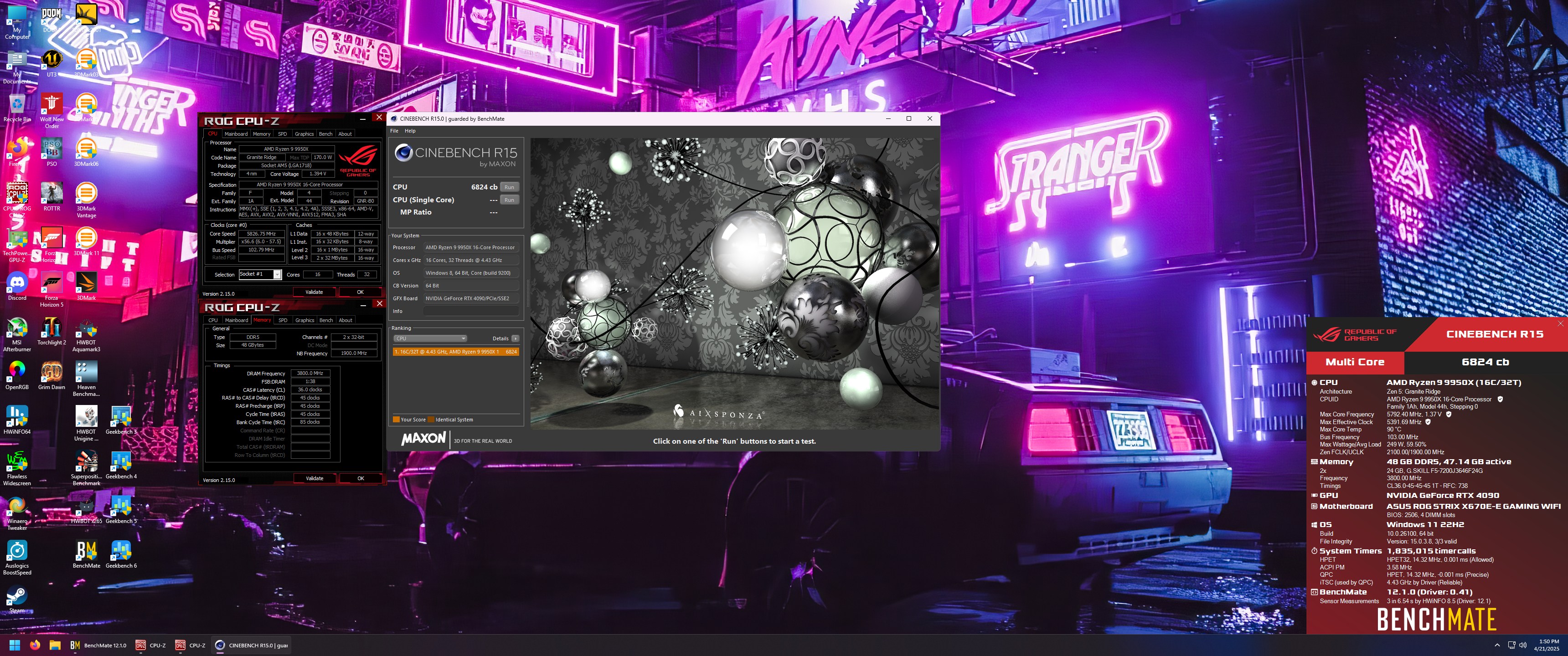Image resolution: width=1568 pixels, height=656 pixels.
Task: Launch the BenchMate desktop shortcut
Action: pyautogui.click(x=87, y=554)
